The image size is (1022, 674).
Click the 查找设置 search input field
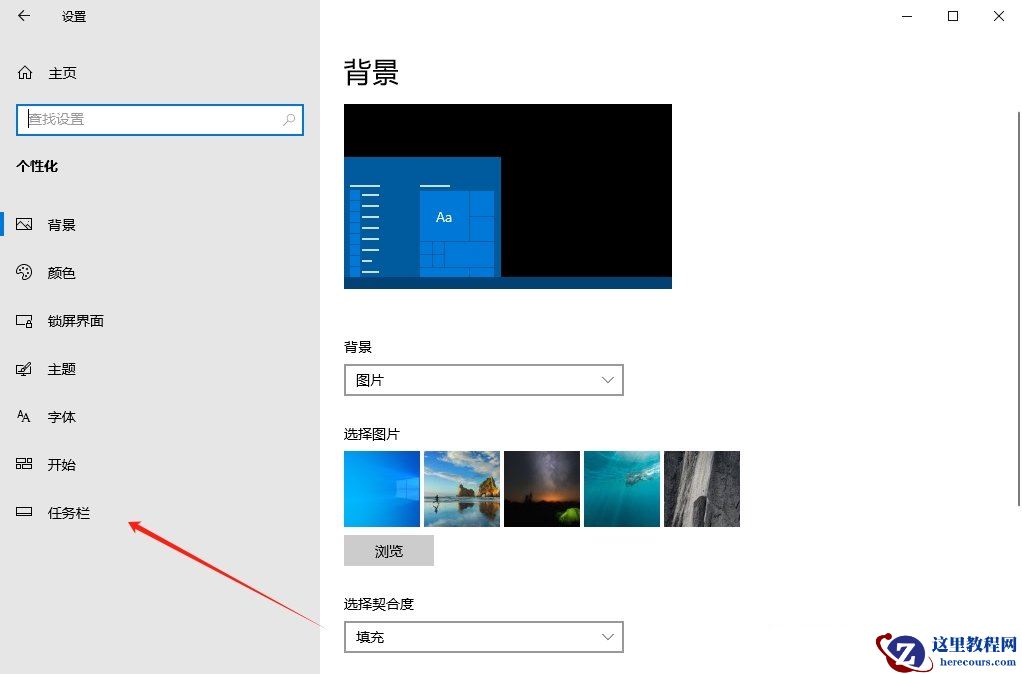click(x=150, y=119)
